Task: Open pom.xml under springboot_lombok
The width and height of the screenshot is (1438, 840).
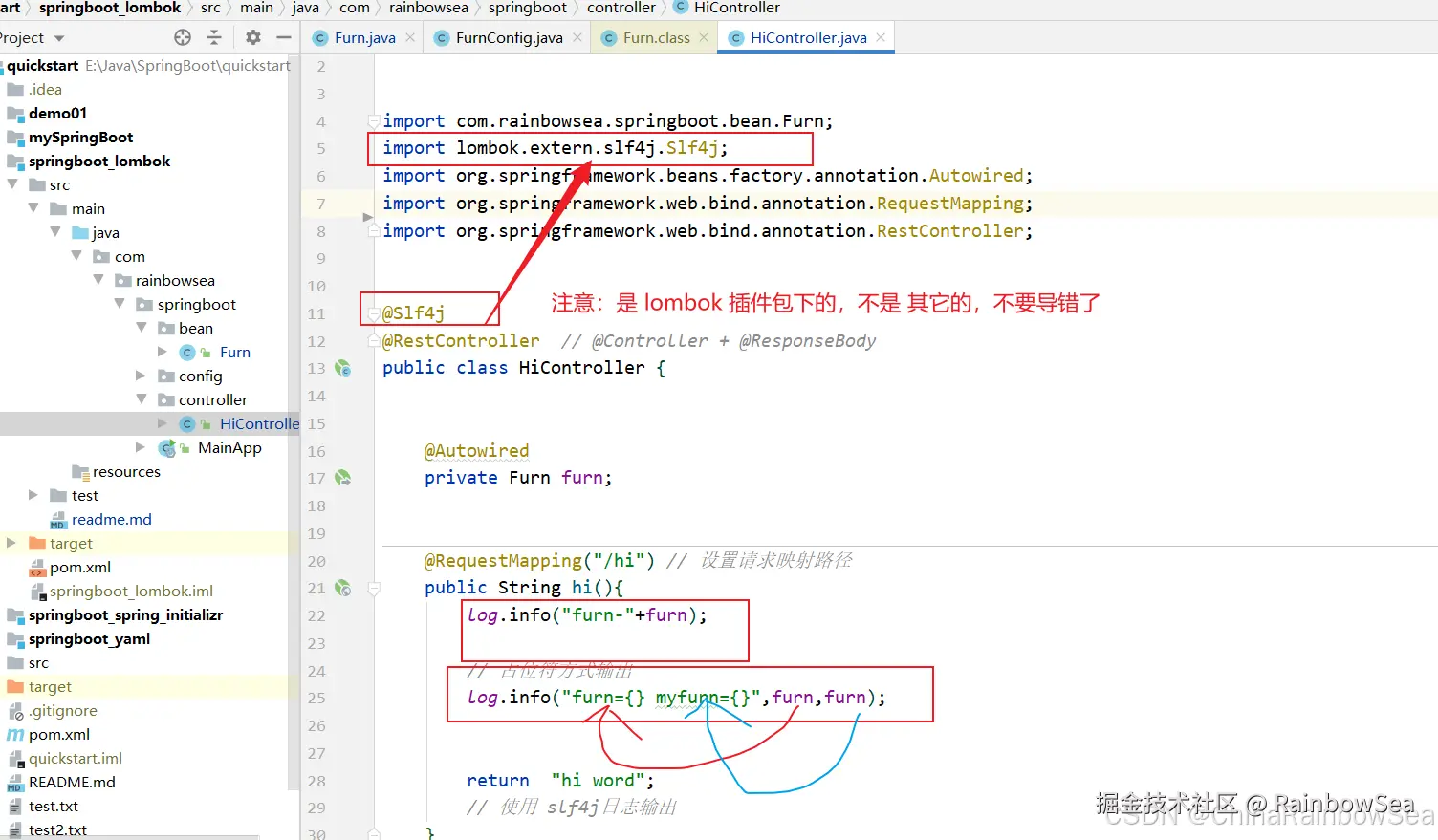Action: coord(80,567)
